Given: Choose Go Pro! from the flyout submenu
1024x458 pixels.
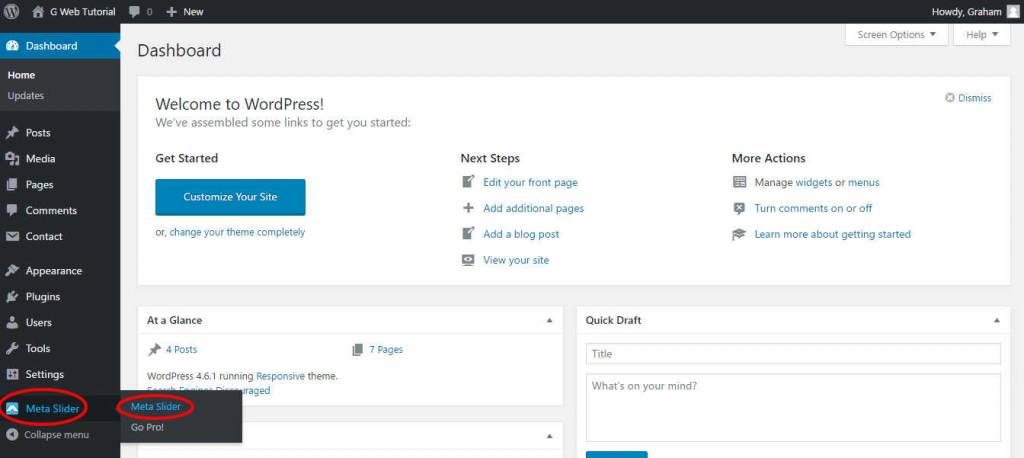Looking at the screenshot, I should click(147, 427).
